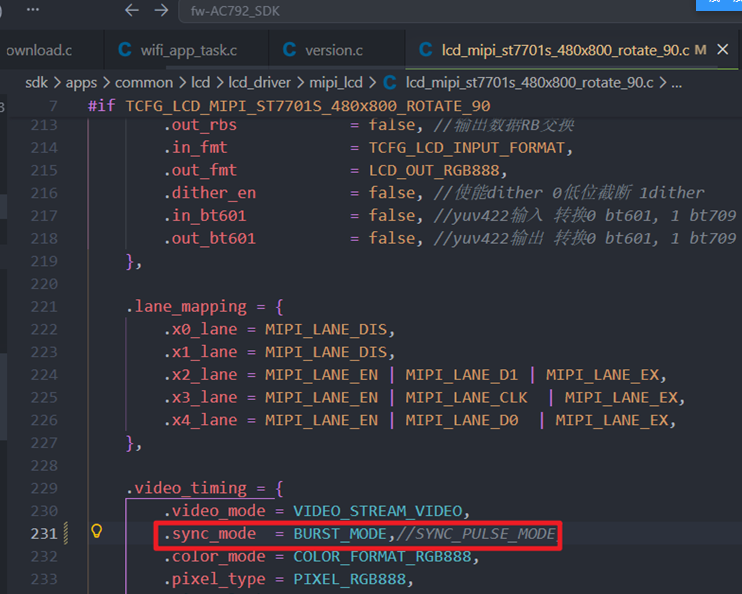742x594 pixels.
Task: Click the lightbulb code action icon
Action: click(97, 531)
